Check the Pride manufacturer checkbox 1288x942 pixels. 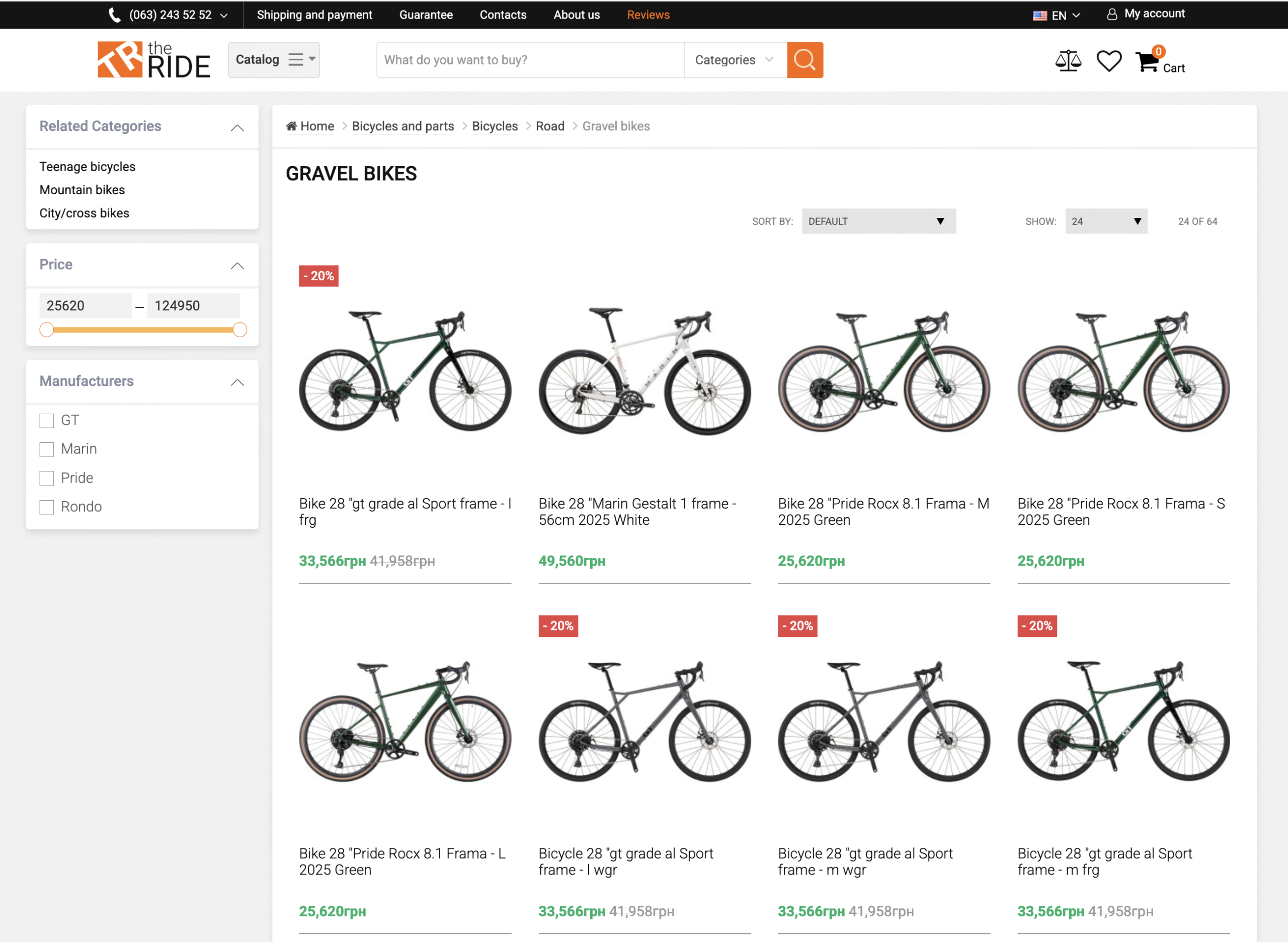47,479
